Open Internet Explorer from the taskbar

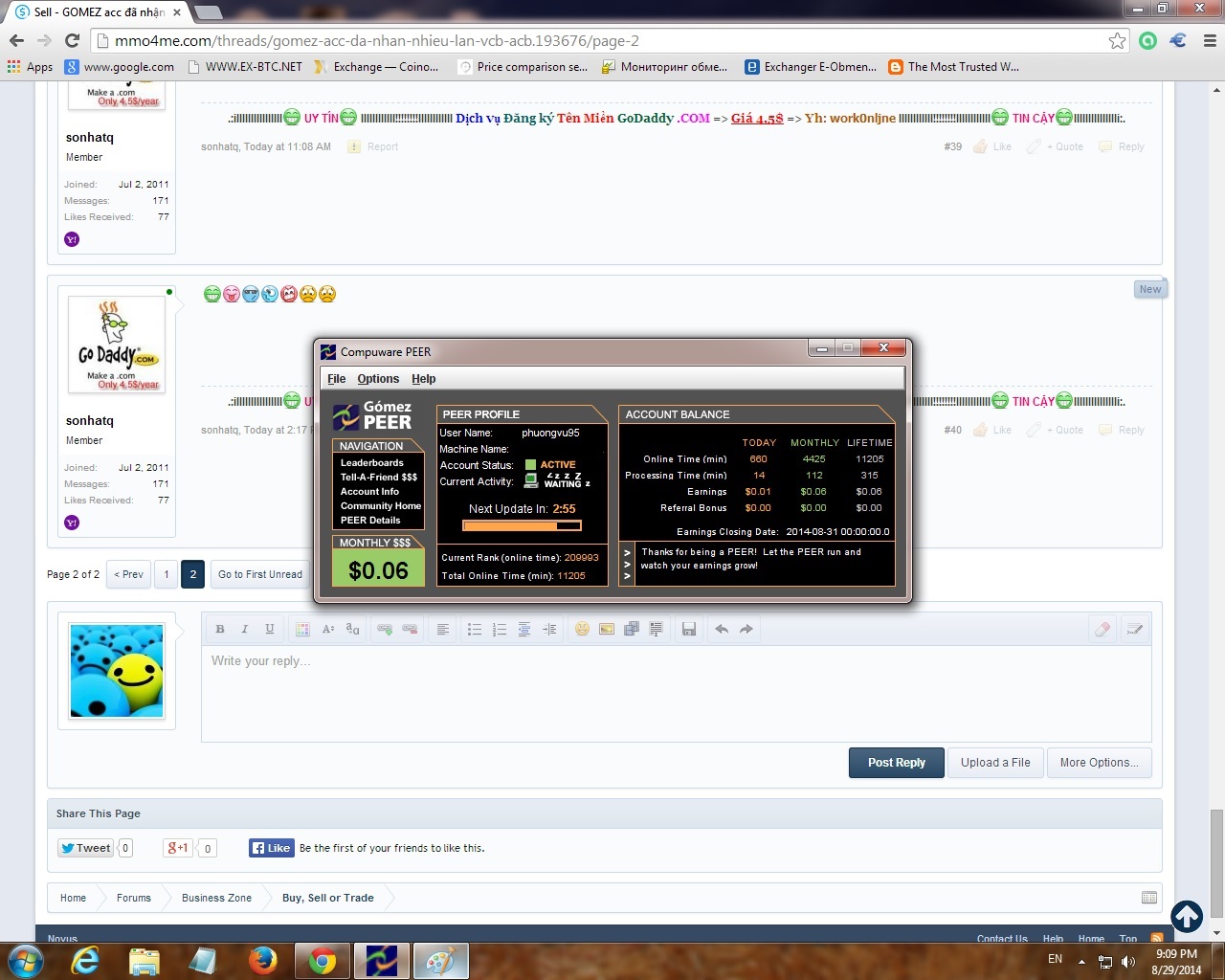(x=85, y=961)
